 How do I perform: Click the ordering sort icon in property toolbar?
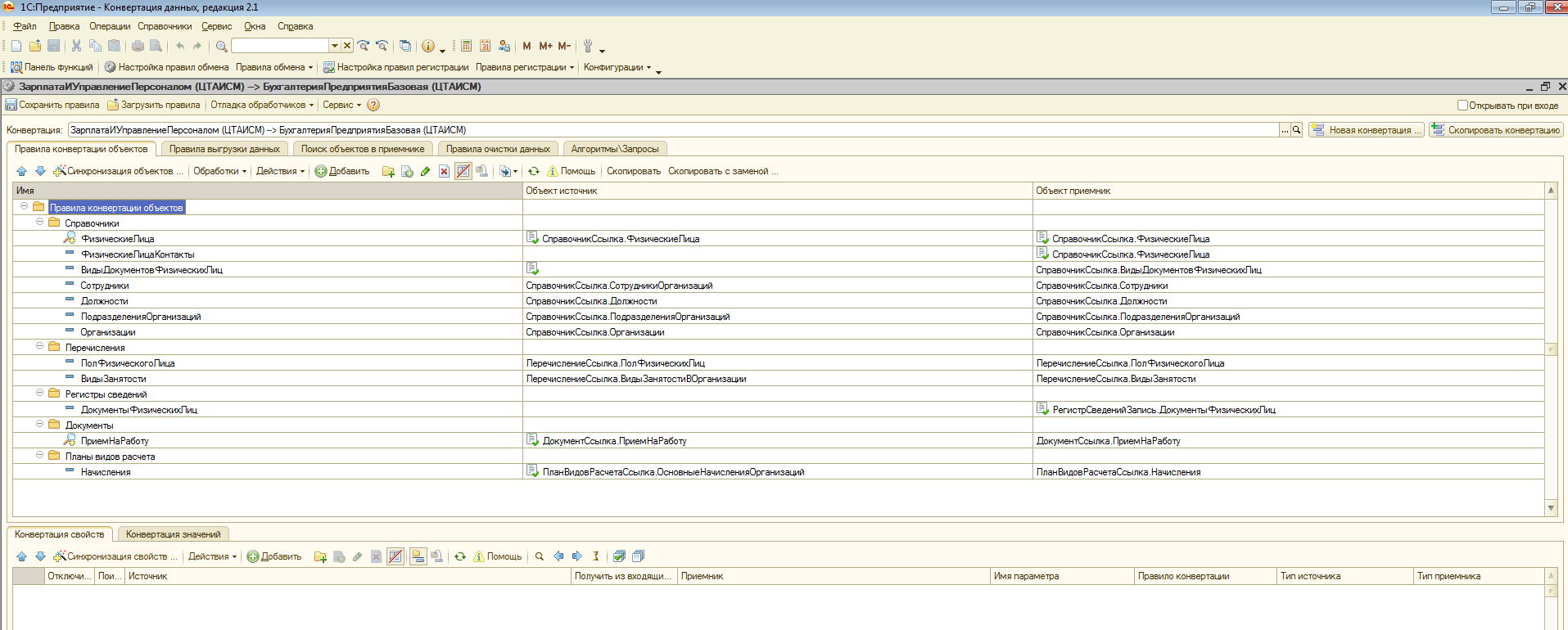[596, 556]
